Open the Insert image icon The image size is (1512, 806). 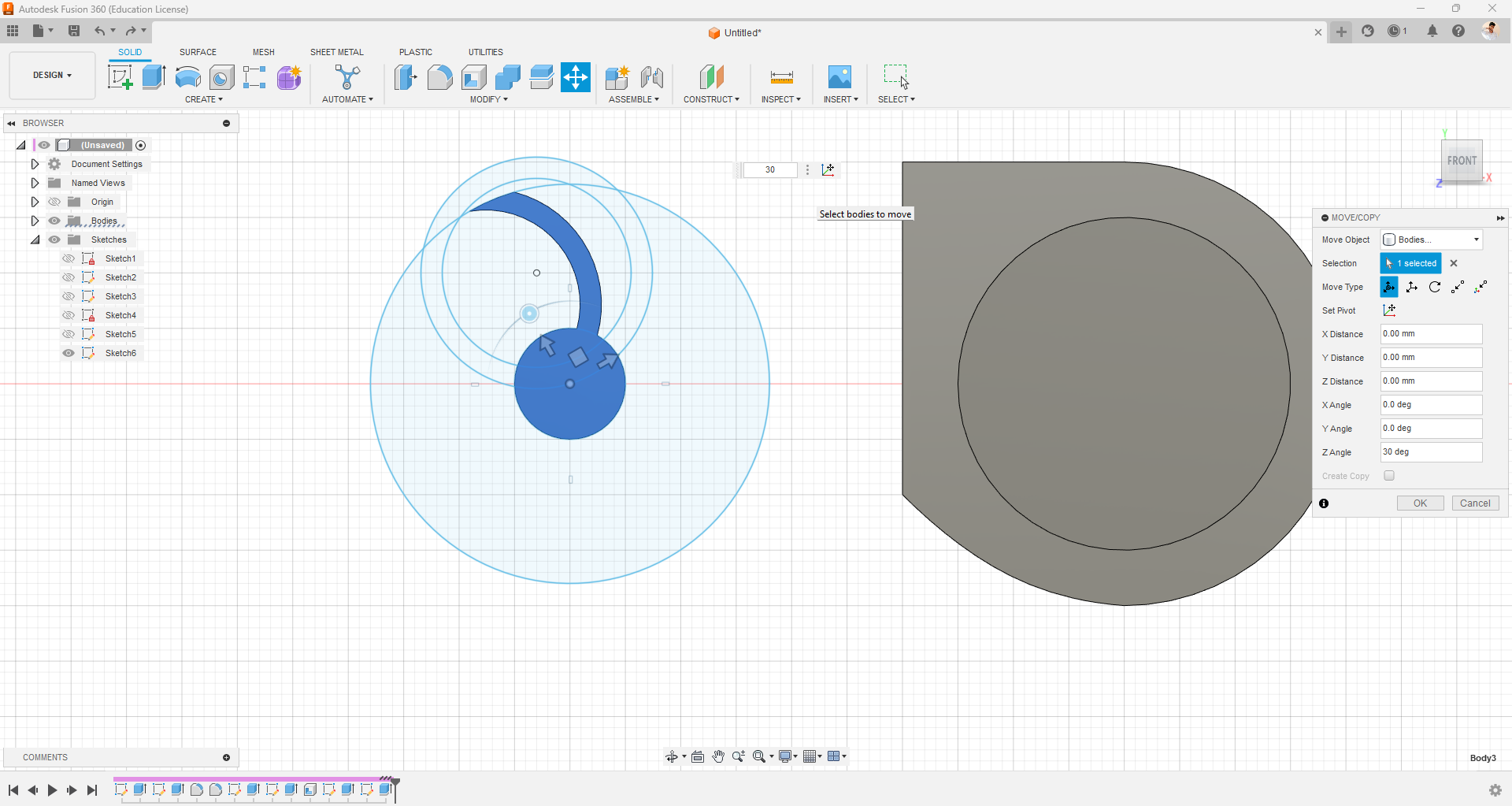coord(839,77)
